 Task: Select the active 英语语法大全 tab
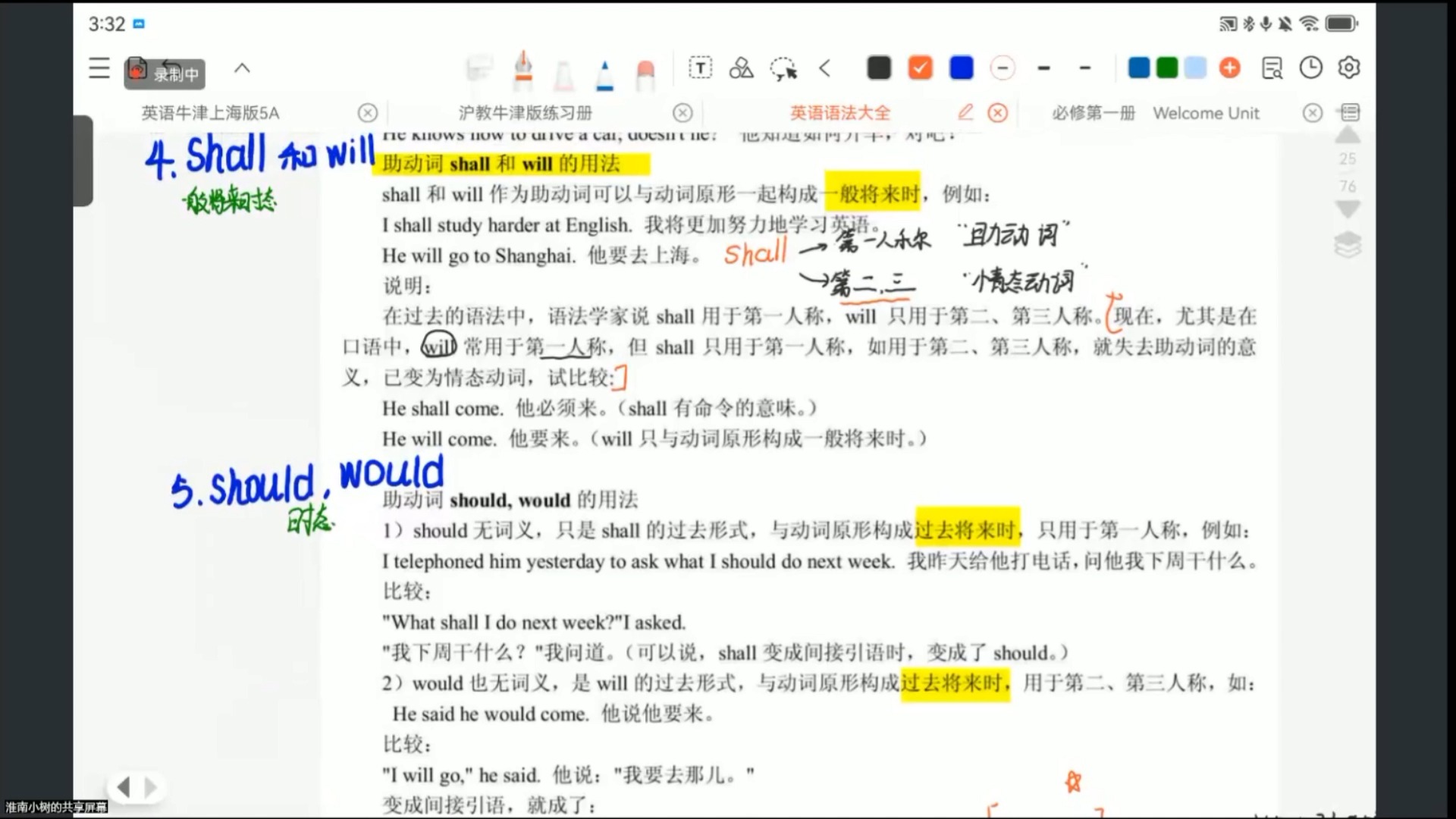pyautogui.click(x=840, y=113)
